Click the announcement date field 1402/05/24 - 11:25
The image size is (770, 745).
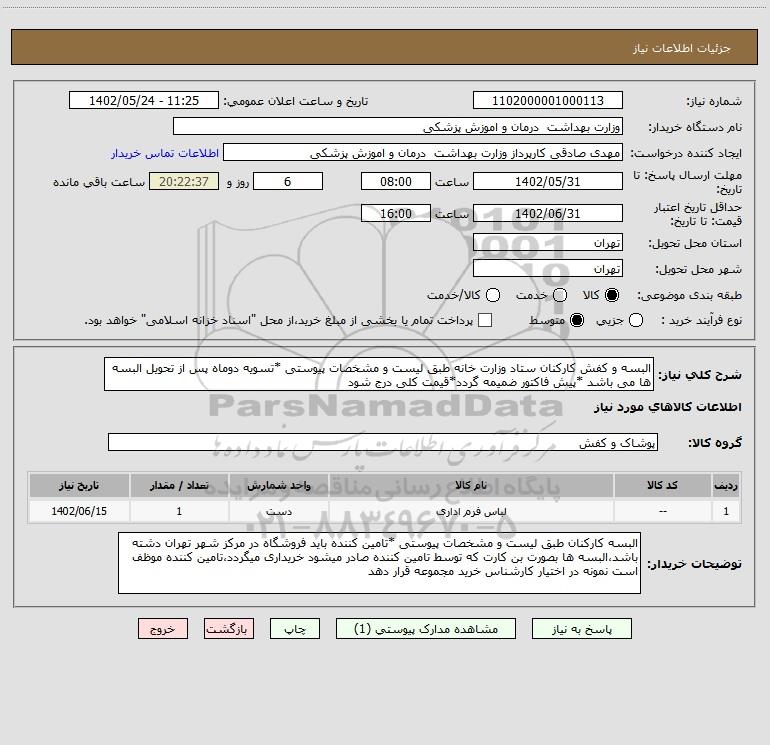pos(144,101)
